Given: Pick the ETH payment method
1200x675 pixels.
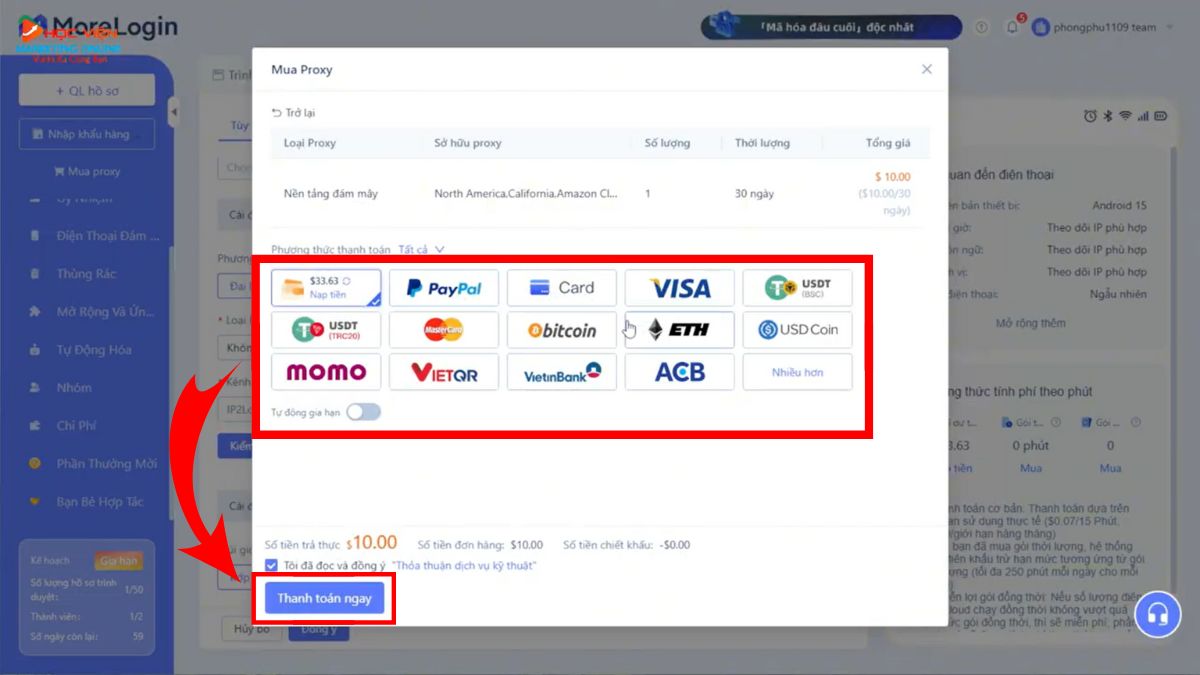Looking at the screenshot, I should click(x=680, y=330).
